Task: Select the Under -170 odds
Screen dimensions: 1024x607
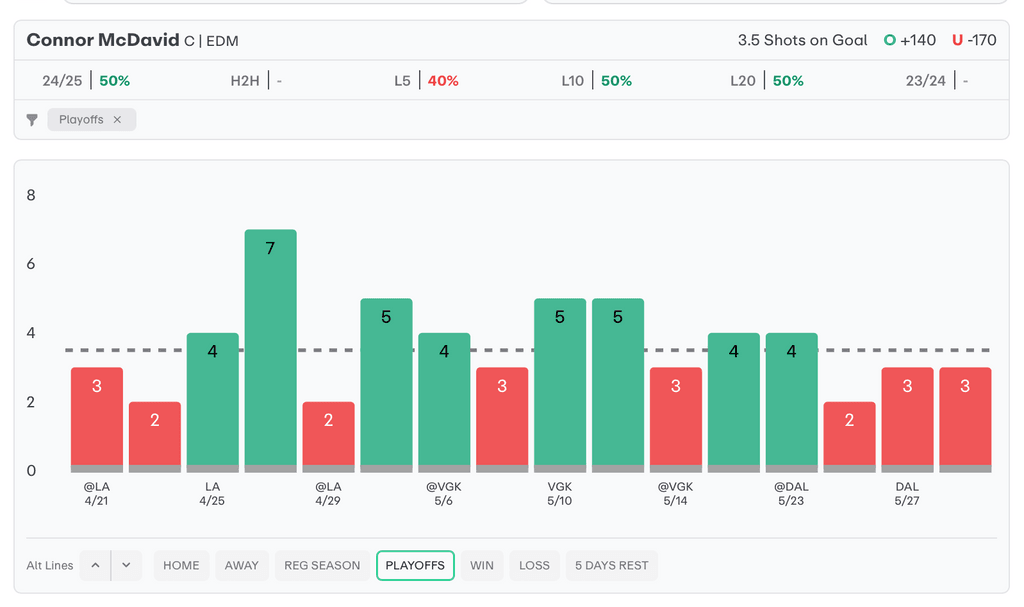Action: click(x=974, y=41)
